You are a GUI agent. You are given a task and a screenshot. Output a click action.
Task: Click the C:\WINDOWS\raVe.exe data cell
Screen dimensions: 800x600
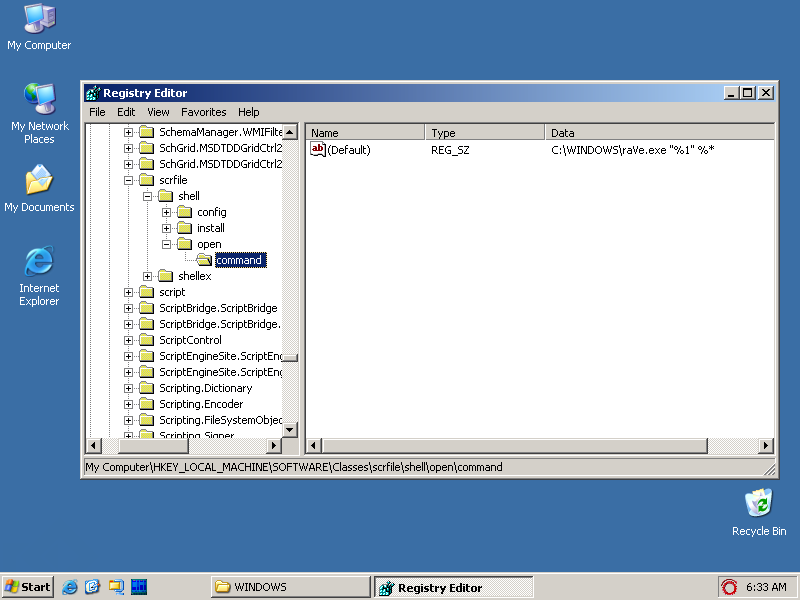pyautogui.click(x=633, y=150)
